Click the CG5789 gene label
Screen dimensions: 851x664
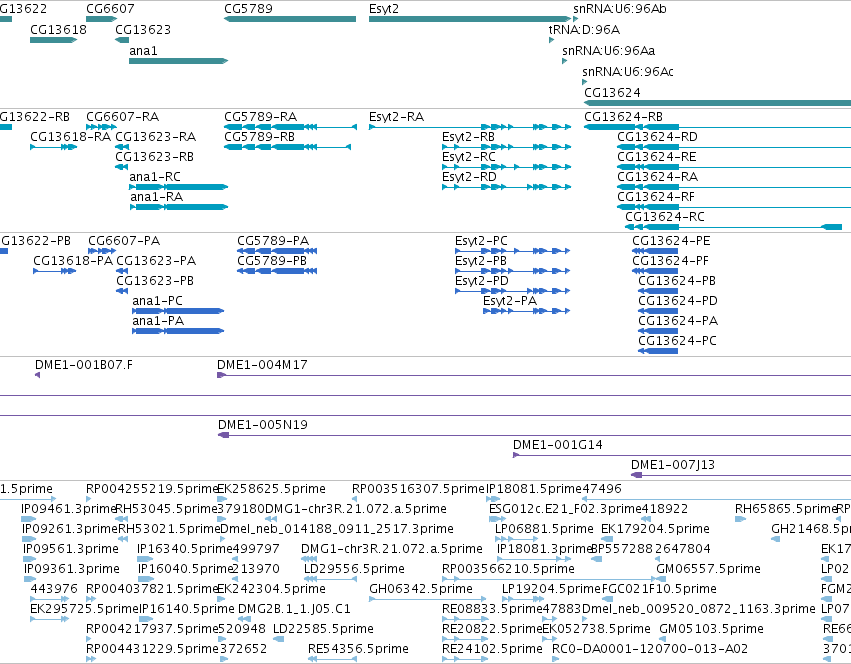[249, 9]
